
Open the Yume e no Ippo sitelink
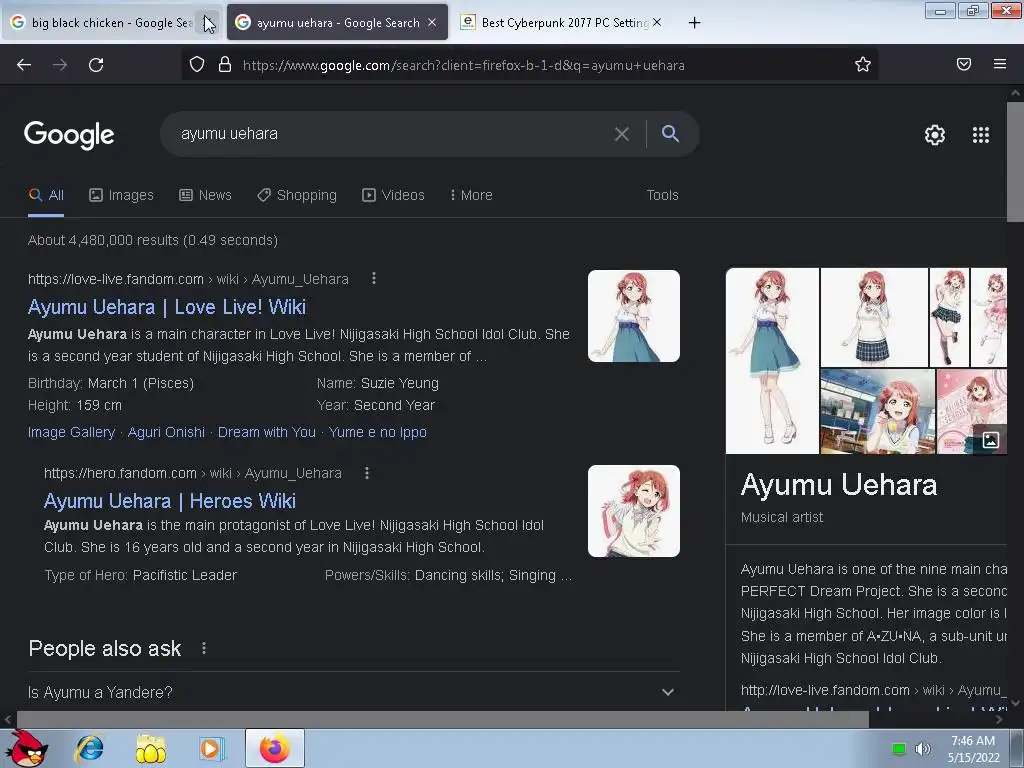coord(377,432)
